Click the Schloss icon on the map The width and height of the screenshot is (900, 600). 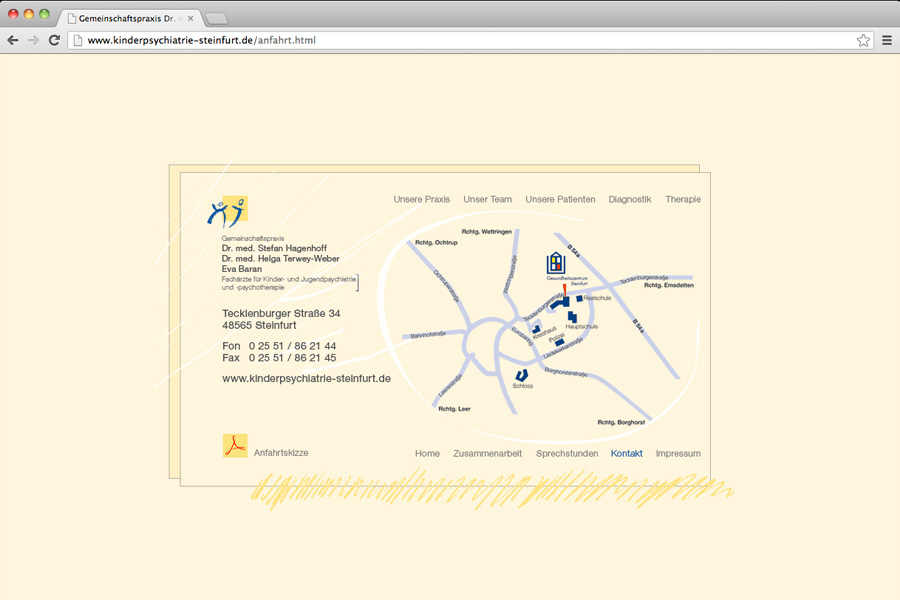pyautogui.click(x=521, y=375)
